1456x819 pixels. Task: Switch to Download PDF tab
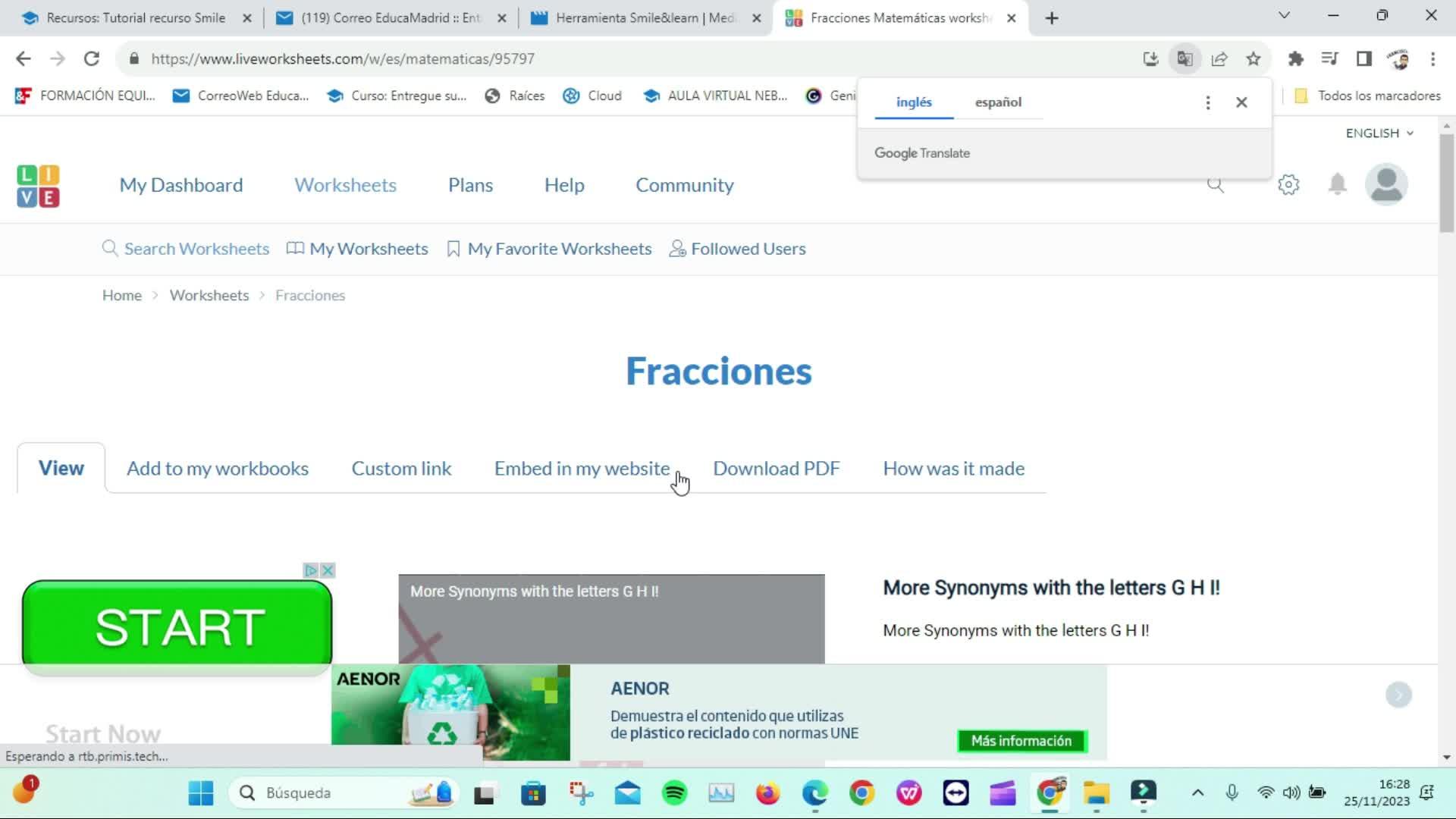776,469
